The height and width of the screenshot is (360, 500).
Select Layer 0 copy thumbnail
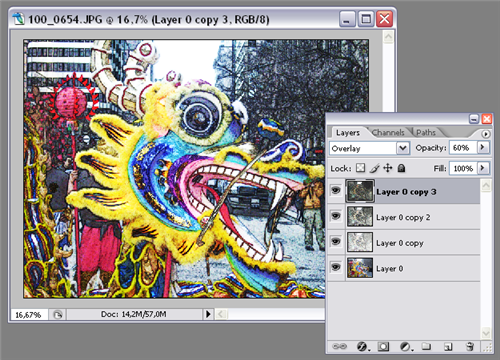(360, 242)
